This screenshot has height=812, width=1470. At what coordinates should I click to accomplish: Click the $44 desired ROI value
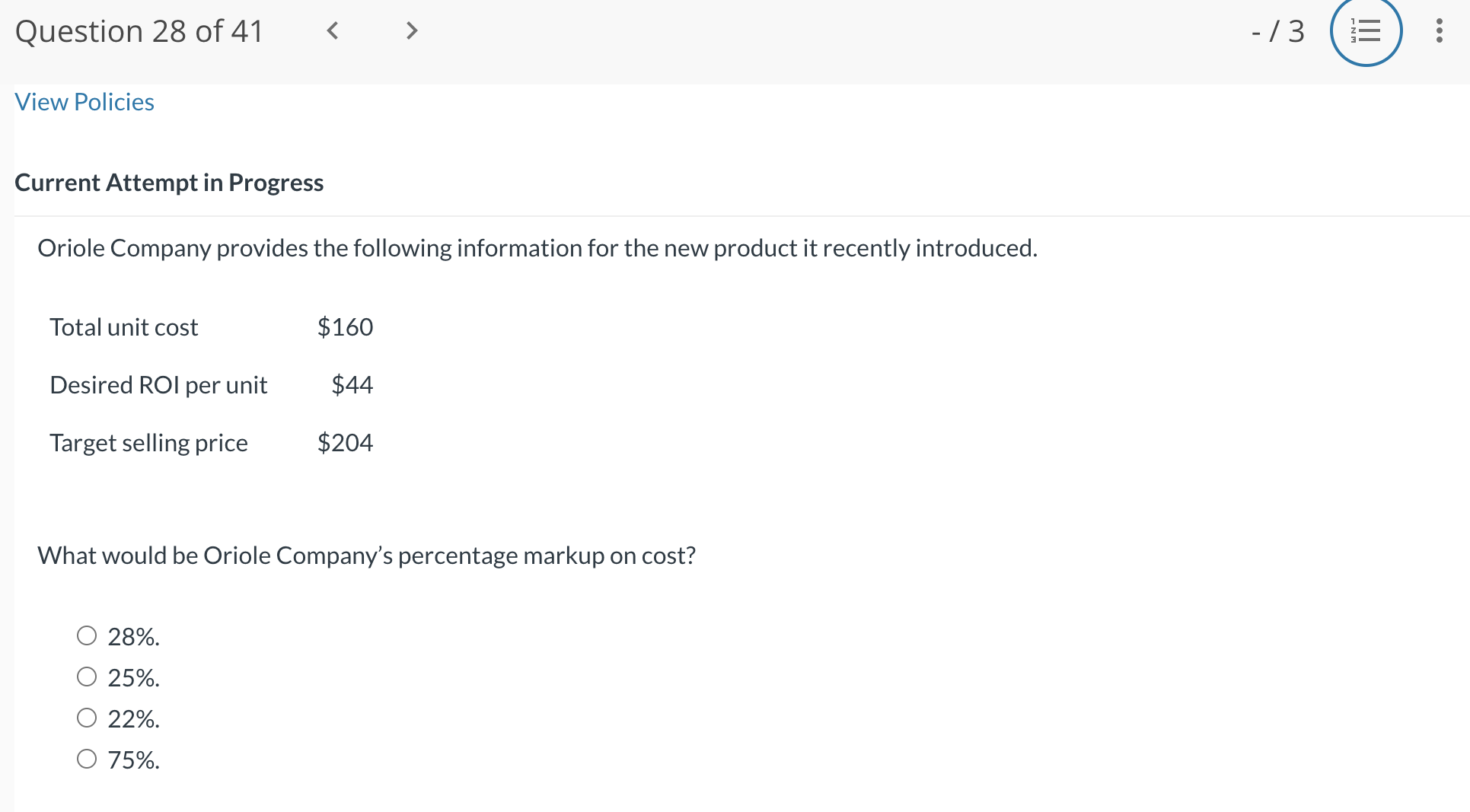[352, 385]
